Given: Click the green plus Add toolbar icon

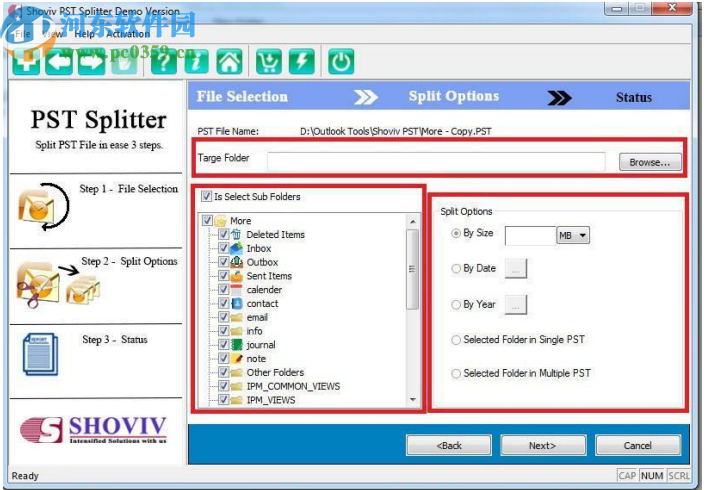Looking at the screenshot, I should click(26, 62).
